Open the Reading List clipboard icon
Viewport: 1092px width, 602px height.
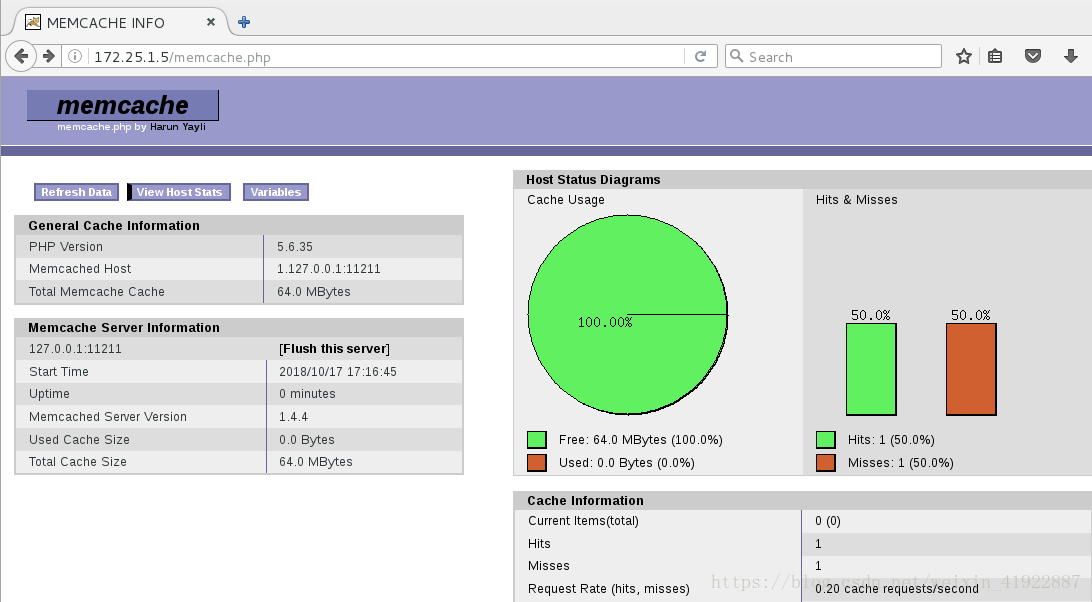tap(995, 56)
